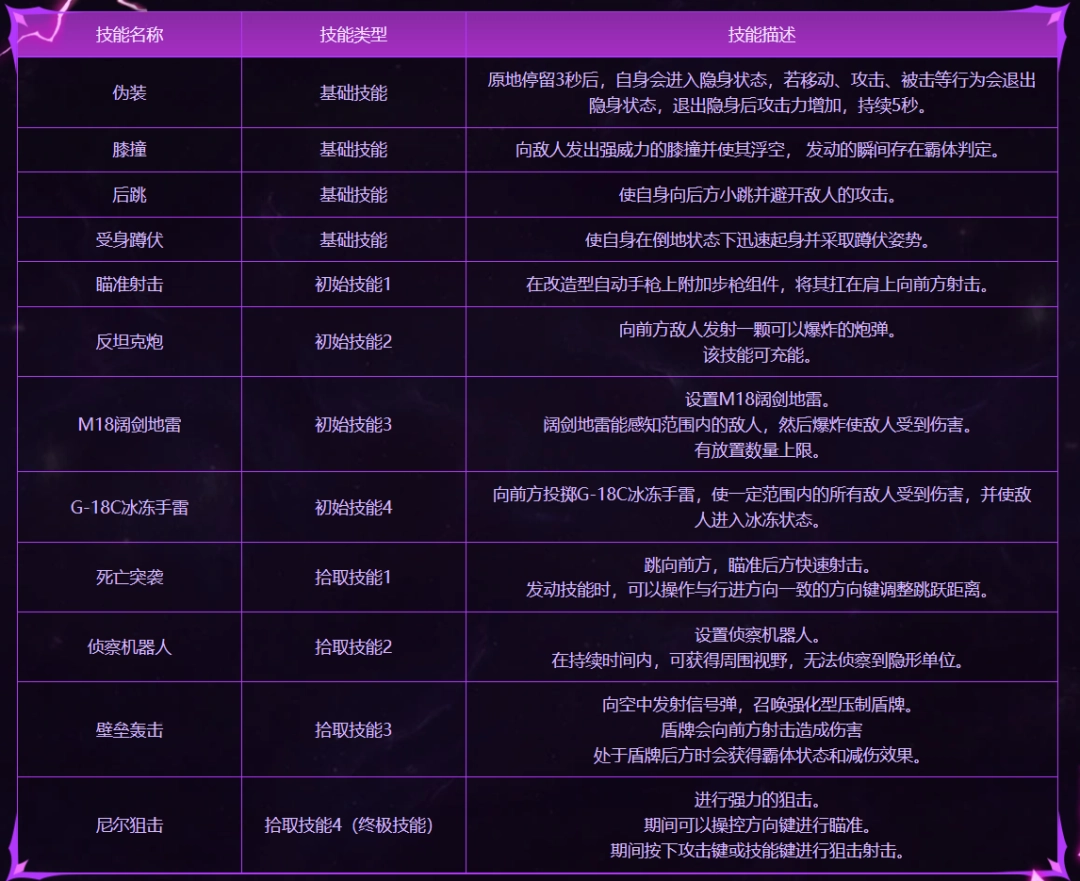The width and height of the screenshot is (1080, 881).
Task: Click the 伪装 description about 隐身状态
Action: click(x=762, y=92)
